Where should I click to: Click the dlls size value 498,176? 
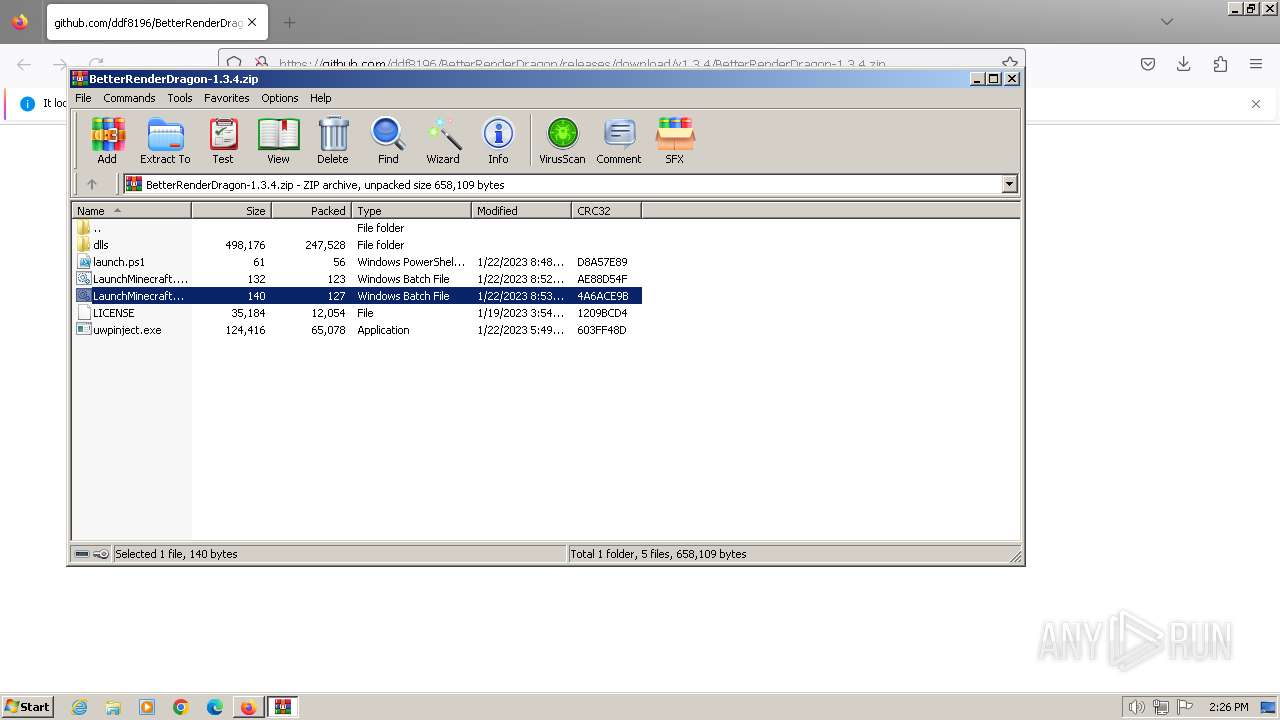245,245
